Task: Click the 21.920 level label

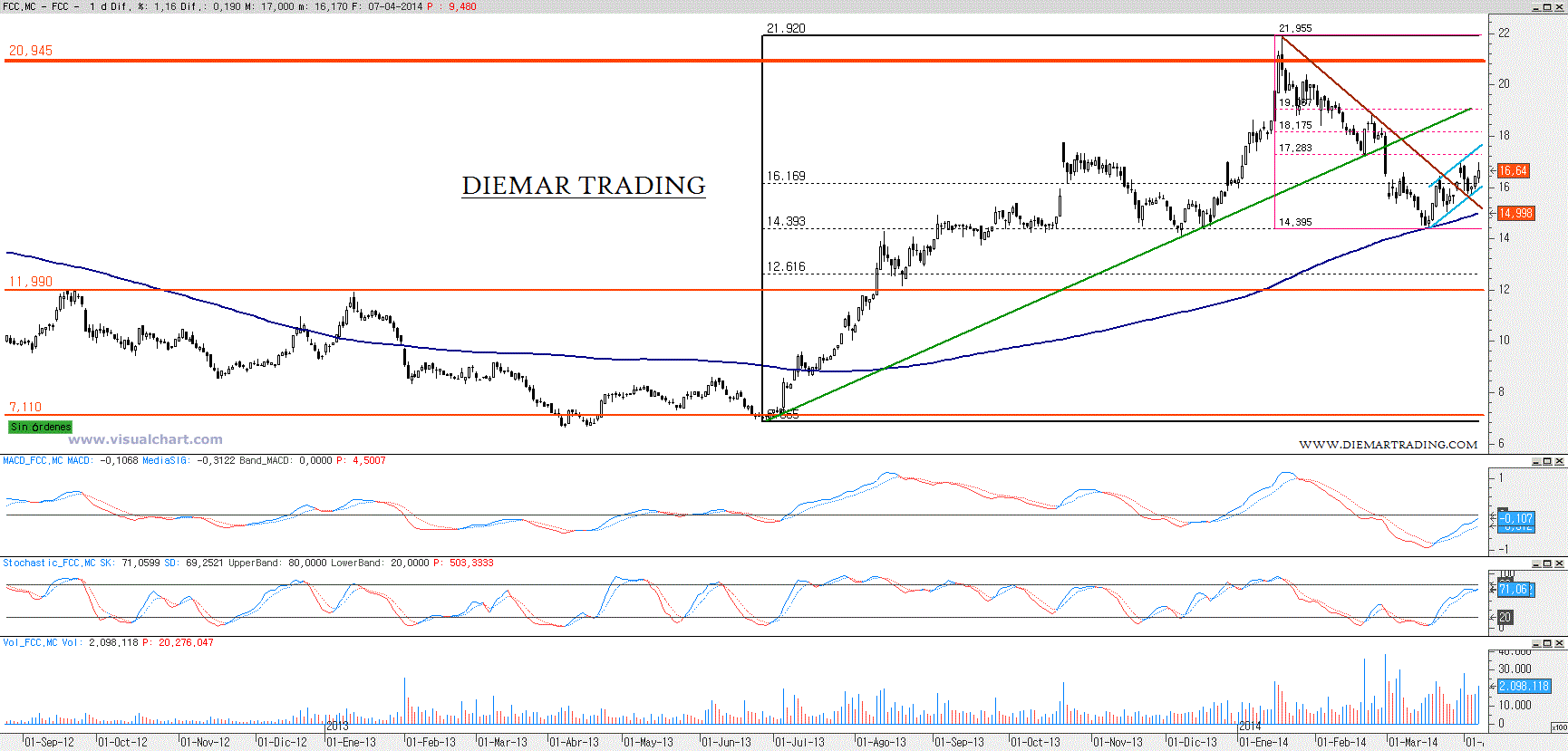Action: point(786,28)
